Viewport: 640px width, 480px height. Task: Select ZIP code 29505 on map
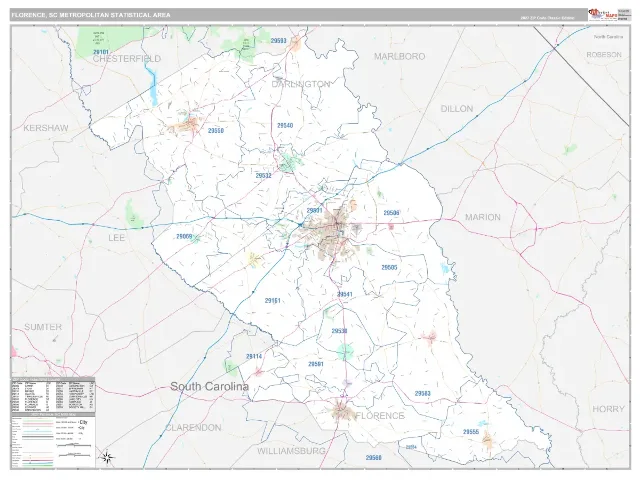coord(389,268)
